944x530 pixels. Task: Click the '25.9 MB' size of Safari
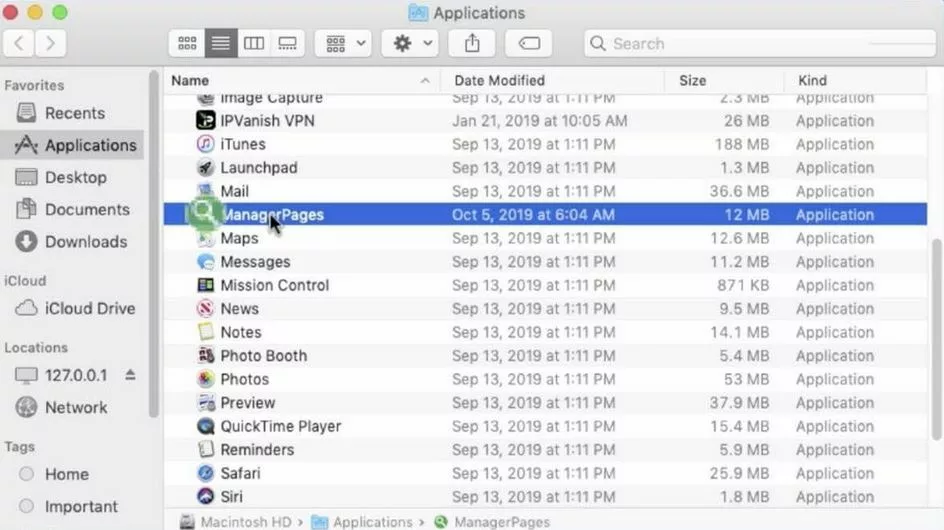[739, 473]
